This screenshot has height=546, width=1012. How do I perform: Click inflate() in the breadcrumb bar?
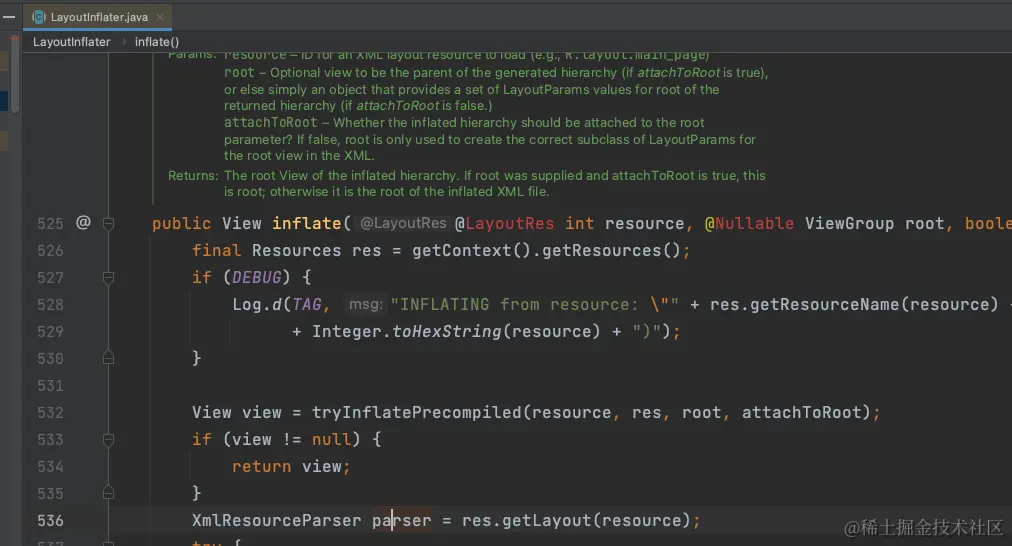157,42
